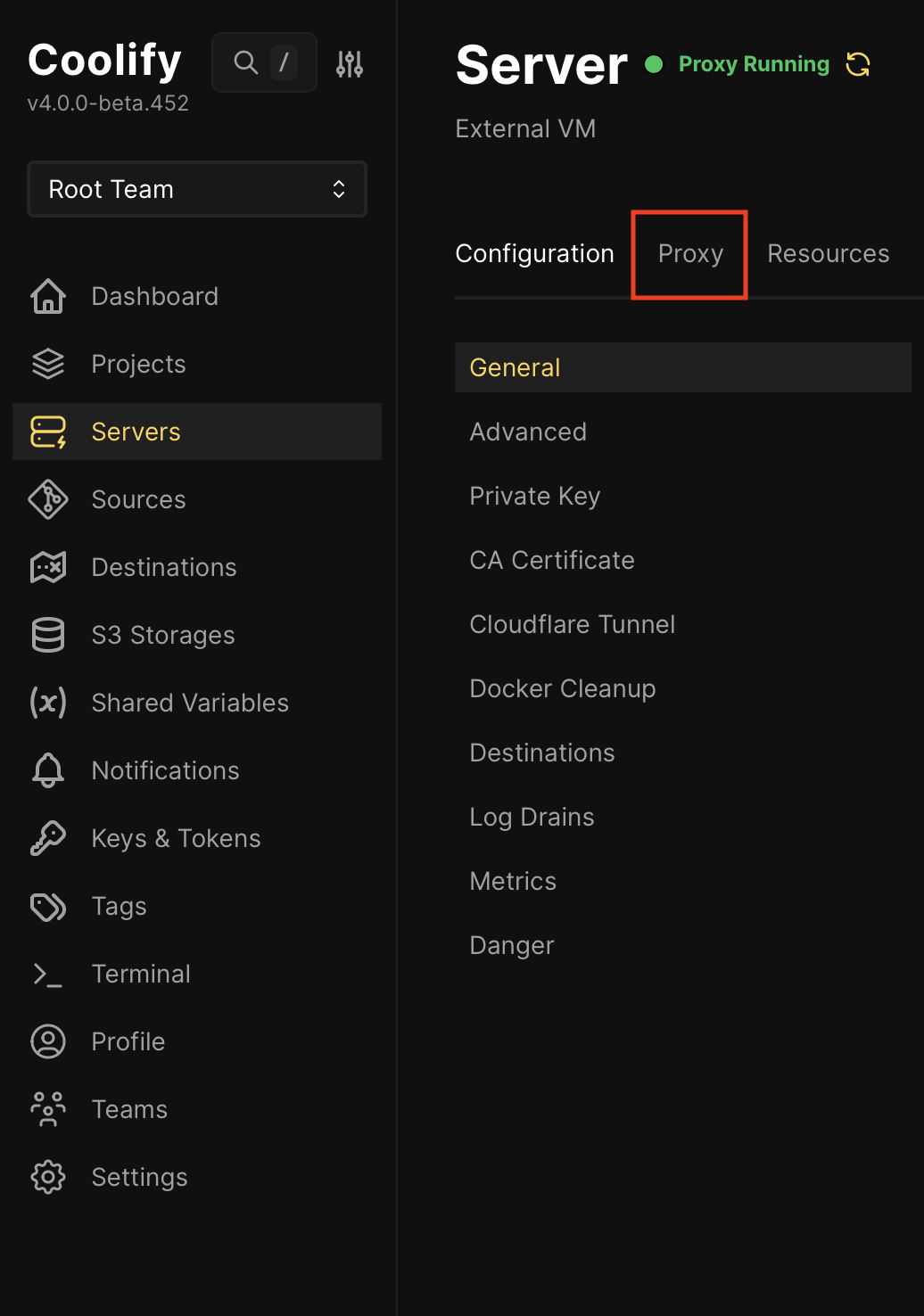Viewport: 924px width, 1316px height.
Task: Click the Shared Variables (x) icon
Action: pos(46,703)
